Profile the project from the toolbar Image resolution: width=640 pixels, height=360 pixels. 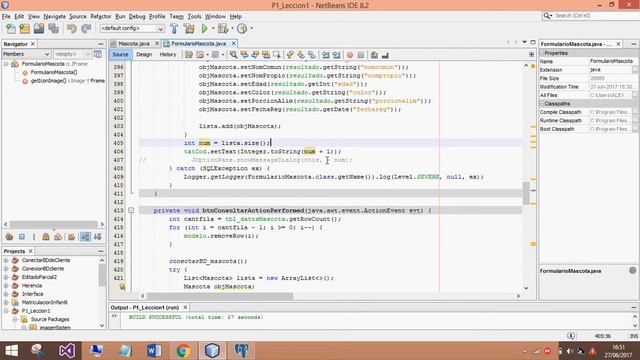click(x=242, y=29)
